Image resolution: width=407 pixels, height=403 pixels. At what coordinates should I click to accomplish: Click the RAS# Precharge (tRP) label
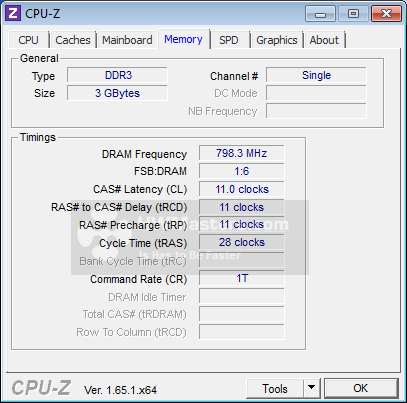point(133,225)
